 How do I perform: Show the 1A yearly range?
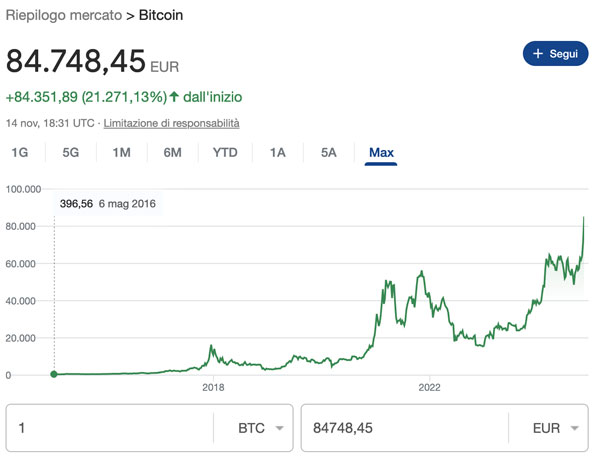point(277,153)
